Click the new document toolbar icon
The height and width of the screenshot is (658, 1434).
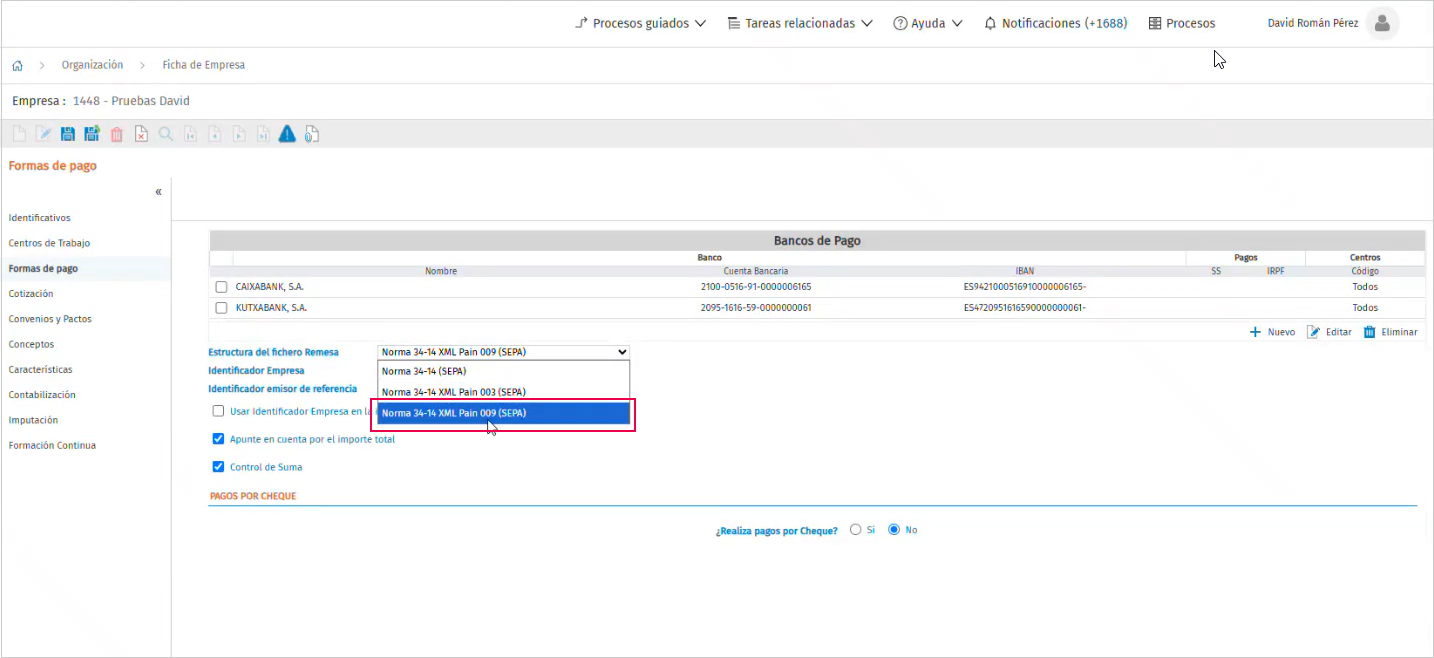19,134
